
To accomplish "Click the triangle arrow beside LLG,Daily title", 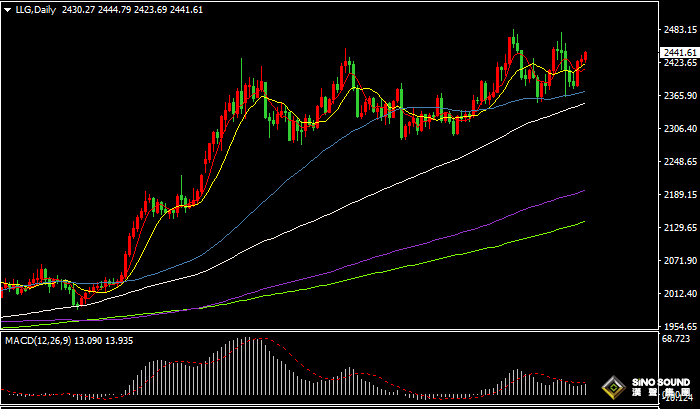I will pos(6,9).
